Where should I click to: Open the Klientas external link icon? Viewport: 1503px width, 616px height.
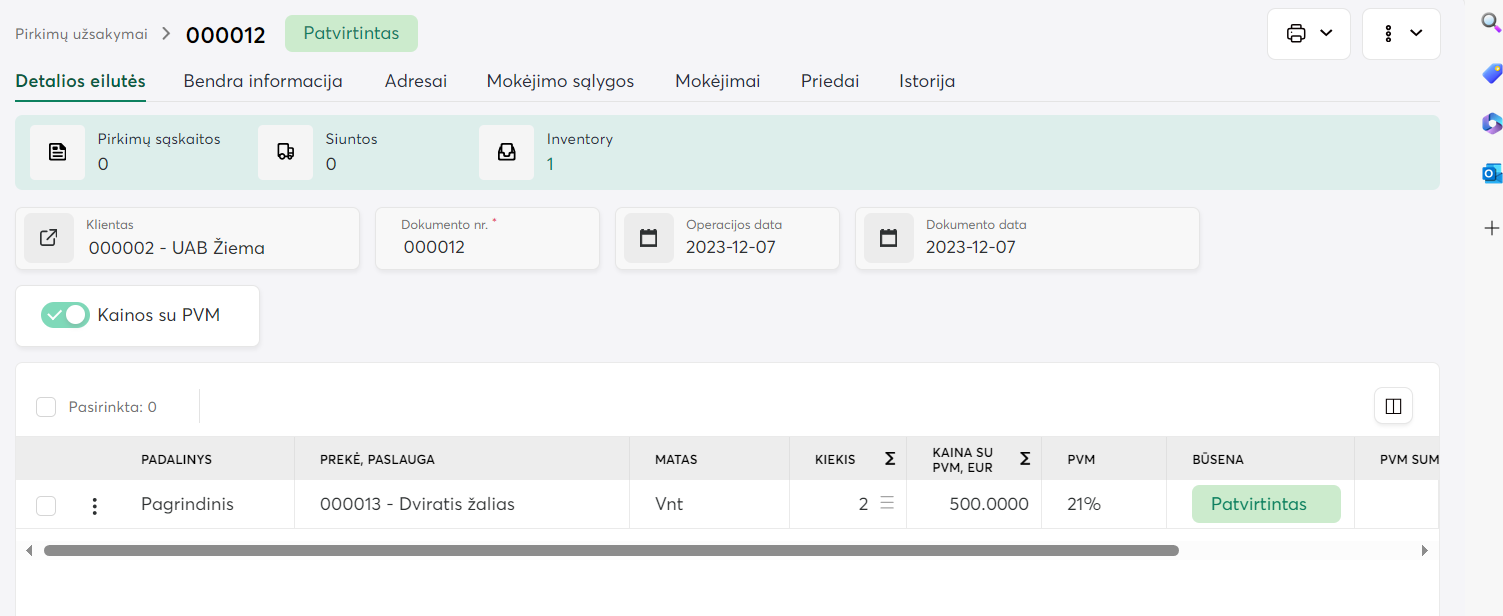coord(48,238)
